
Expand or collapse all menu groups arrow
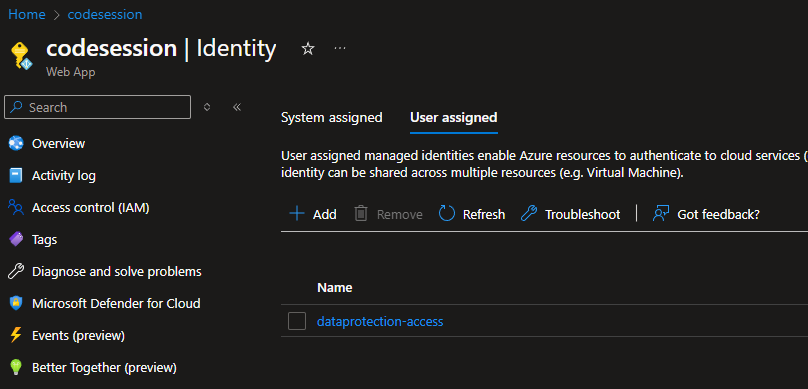pos(207,107)
